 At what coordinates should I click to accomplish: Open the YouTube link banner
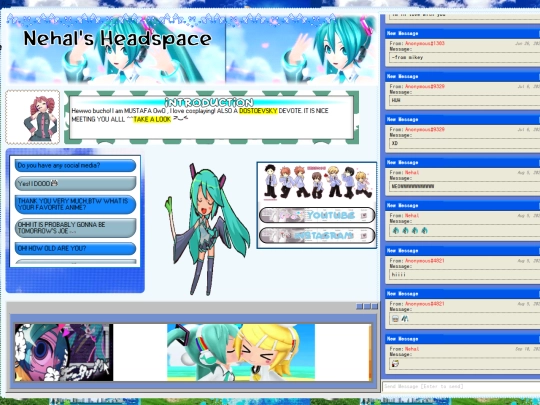click(x=317, y=215)
